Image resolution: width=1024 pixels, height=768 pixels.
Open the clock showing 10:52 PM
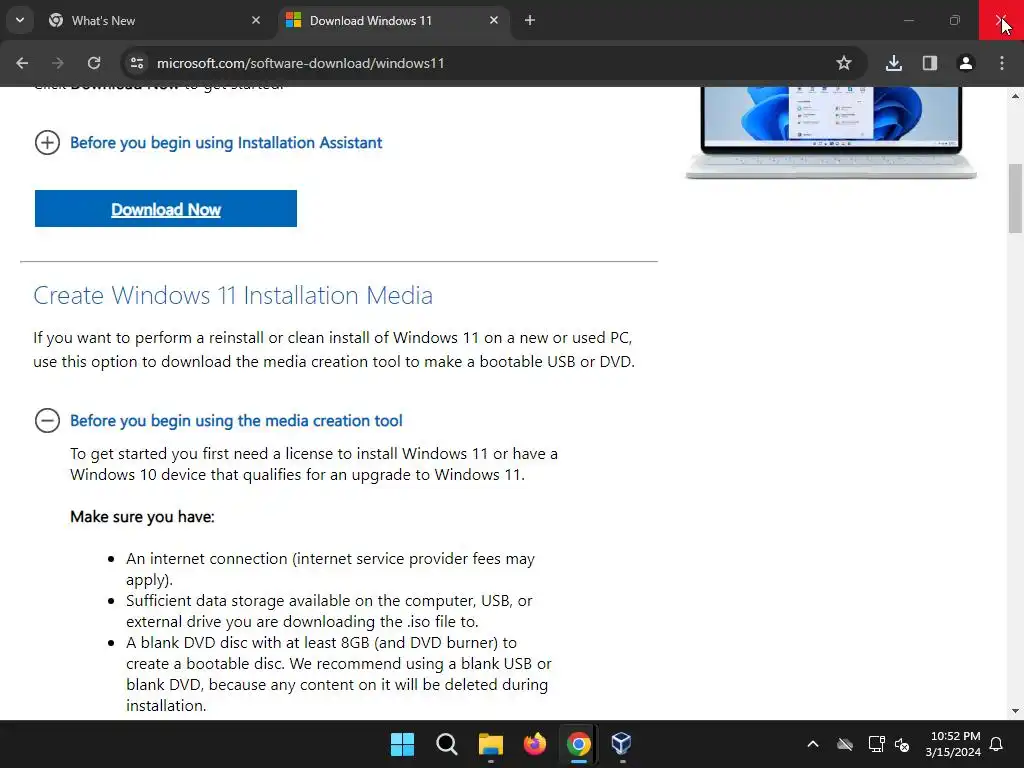click(x=953, y=744)
